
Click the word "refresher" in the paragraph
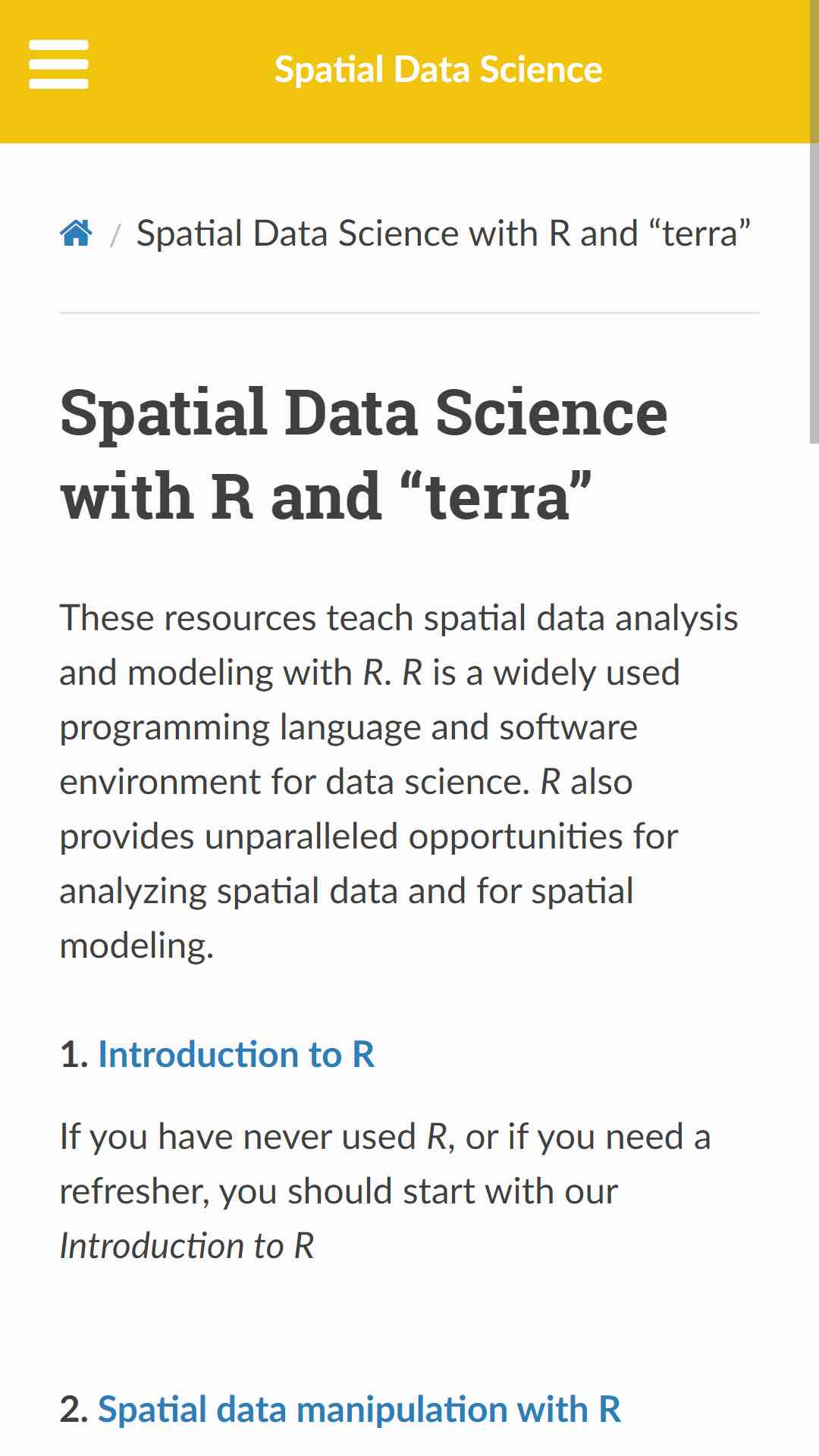click(x=133, y=1191)
